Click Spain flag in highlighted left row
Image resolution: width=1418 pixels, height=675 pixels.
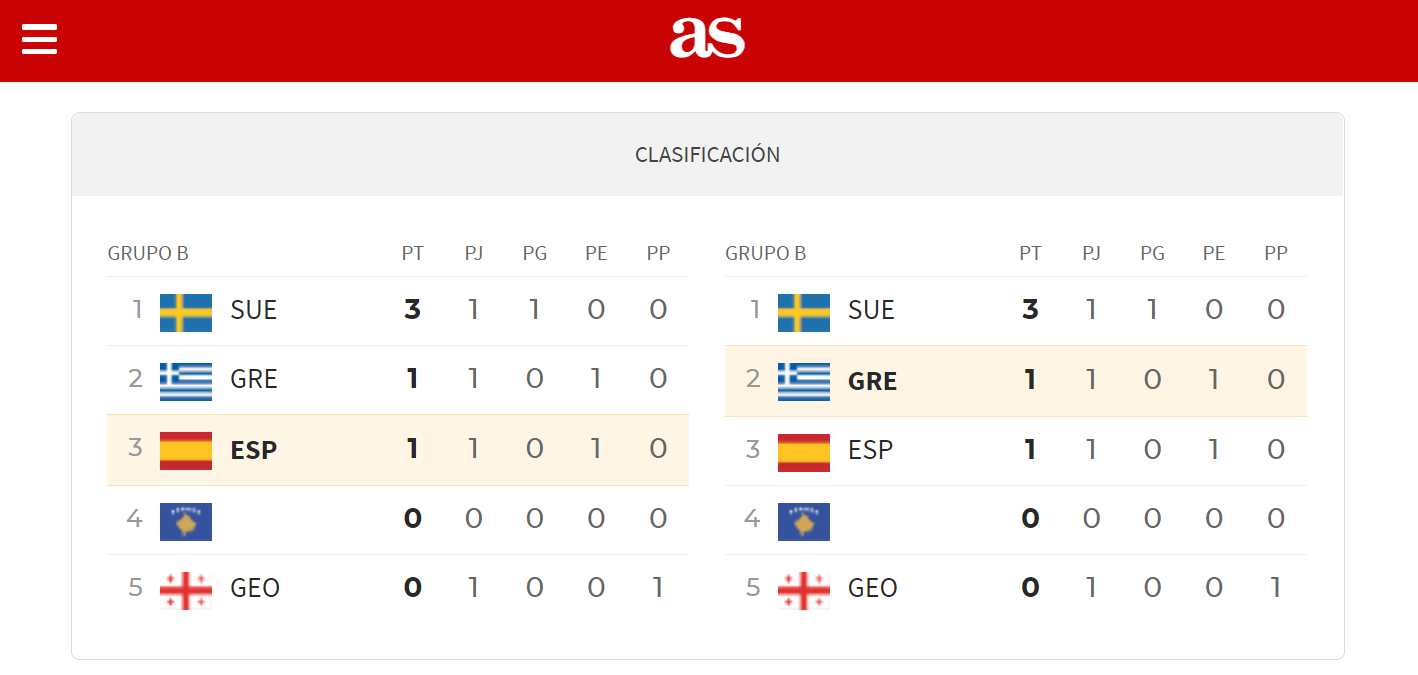[x=186, y=451]
